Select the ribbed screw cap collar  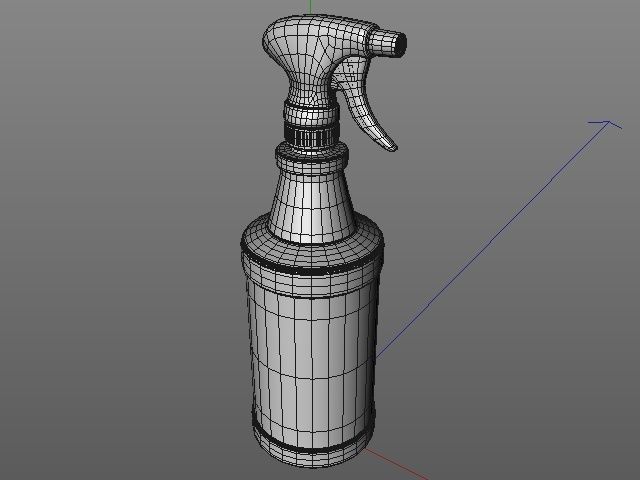point(312,136)
